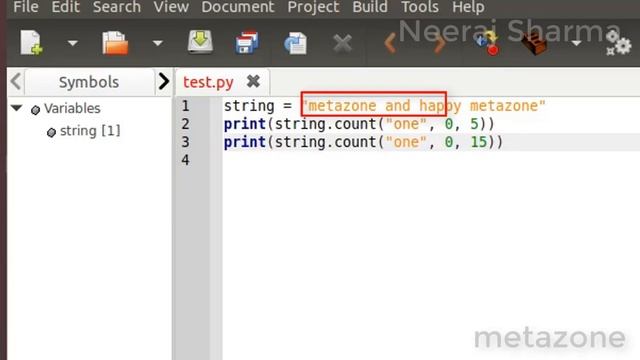Open the New file template dropdown arrow
Screen dimensions: 640x360
[x=73, y=43]
